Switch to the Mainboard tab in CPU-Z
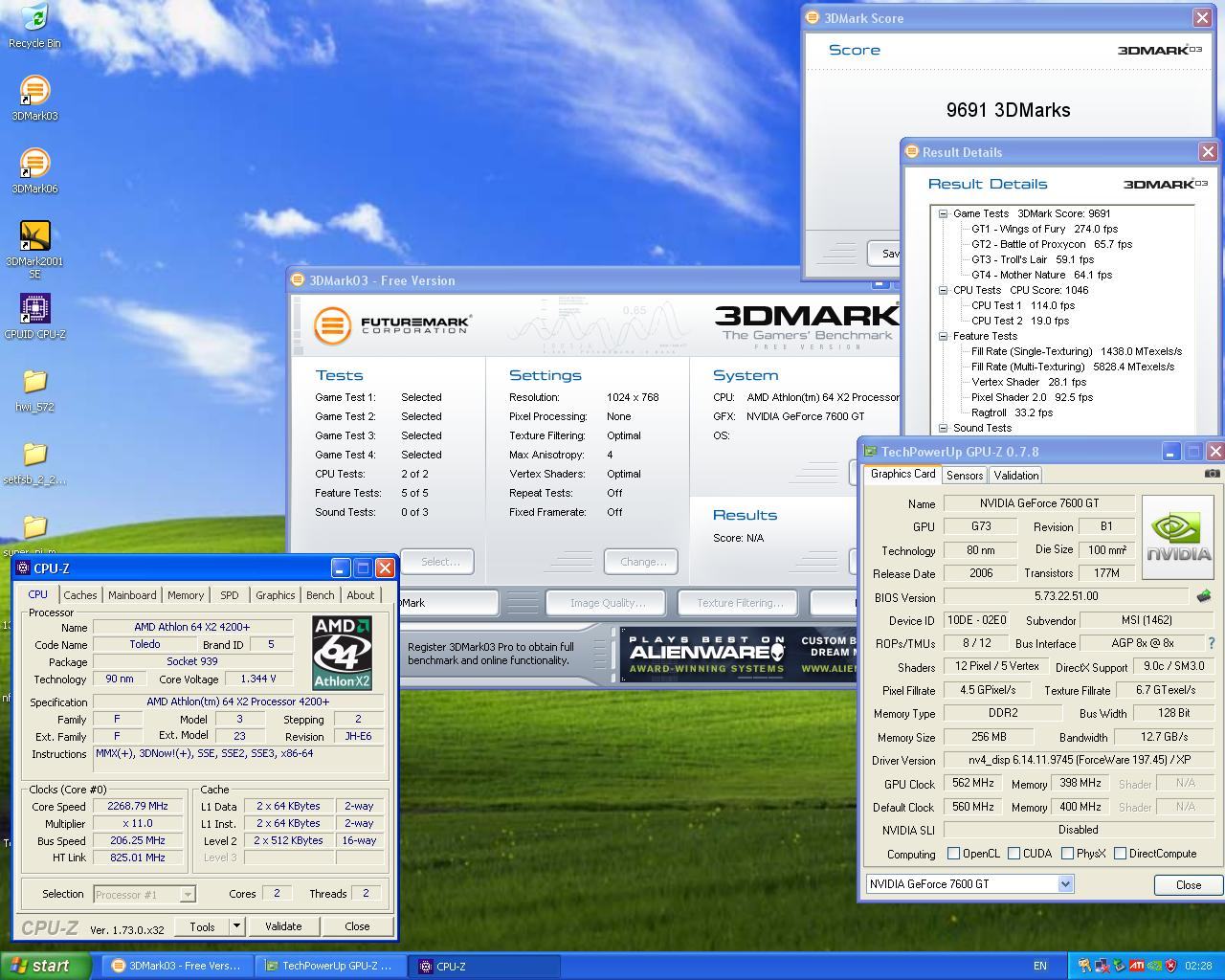The image size is (1225, 980). click(132, 594)
